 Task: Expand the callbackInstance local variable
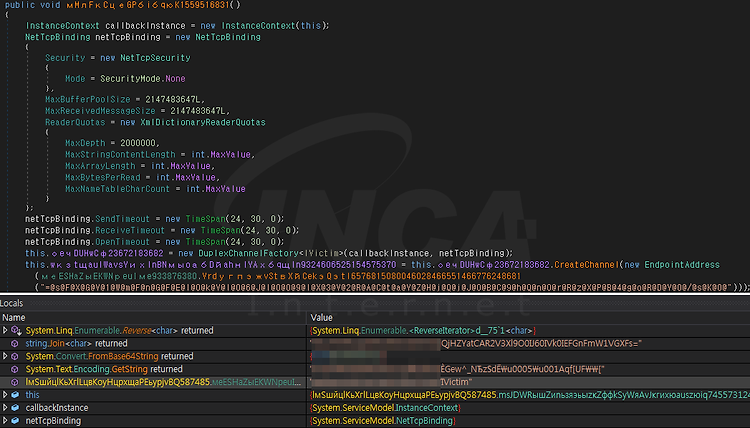[5, 408]
